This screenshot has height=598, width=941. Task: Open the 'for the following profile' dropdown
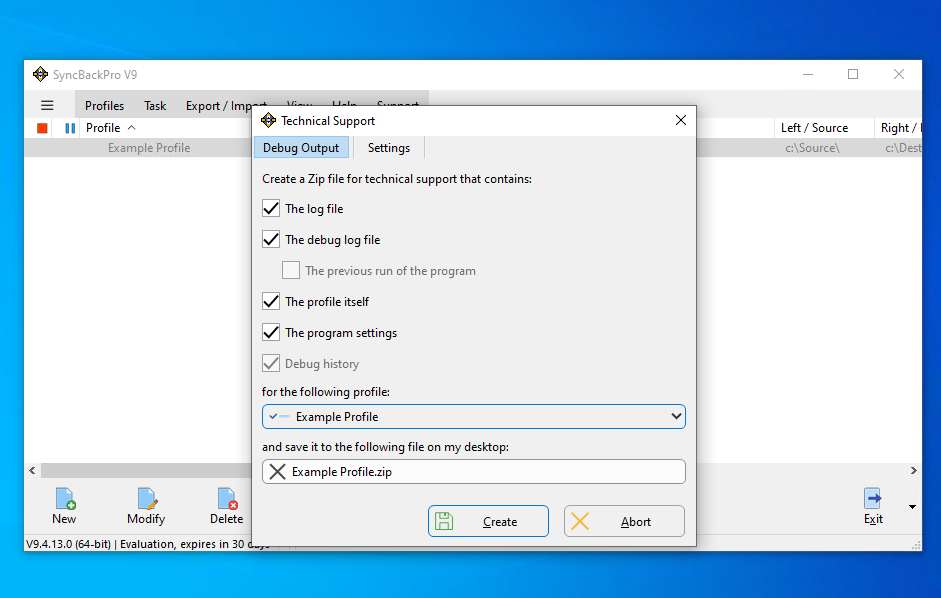474,417
